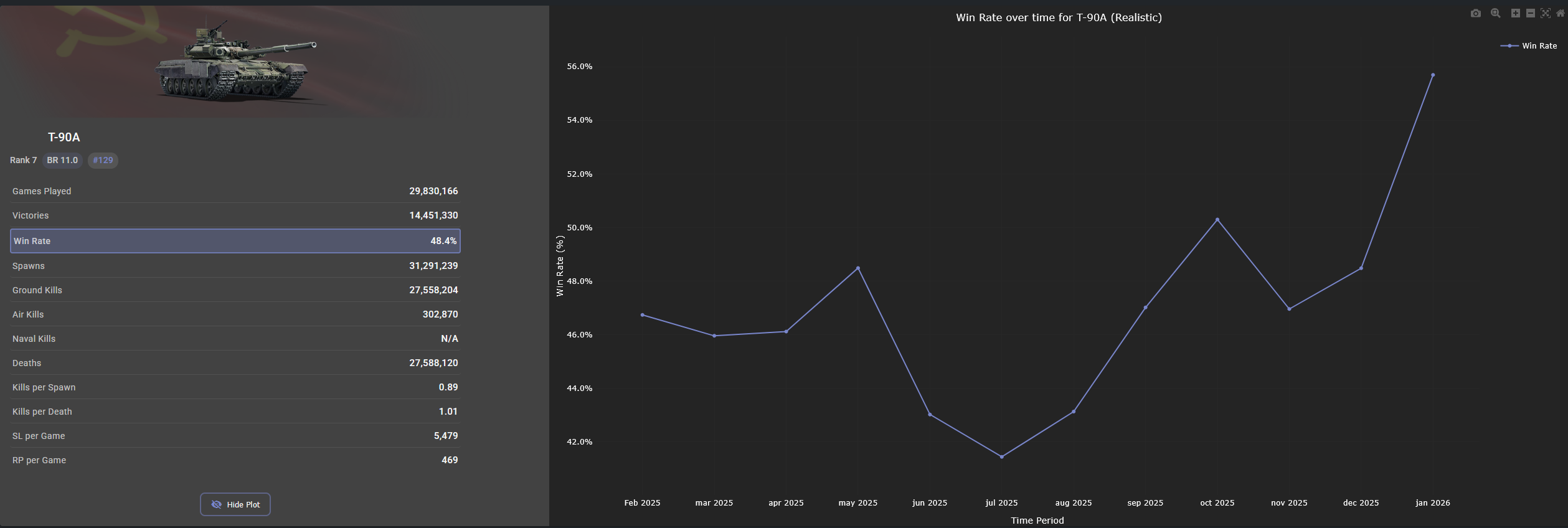Click the oct 2025 data point

click(x=1217, y=220)
